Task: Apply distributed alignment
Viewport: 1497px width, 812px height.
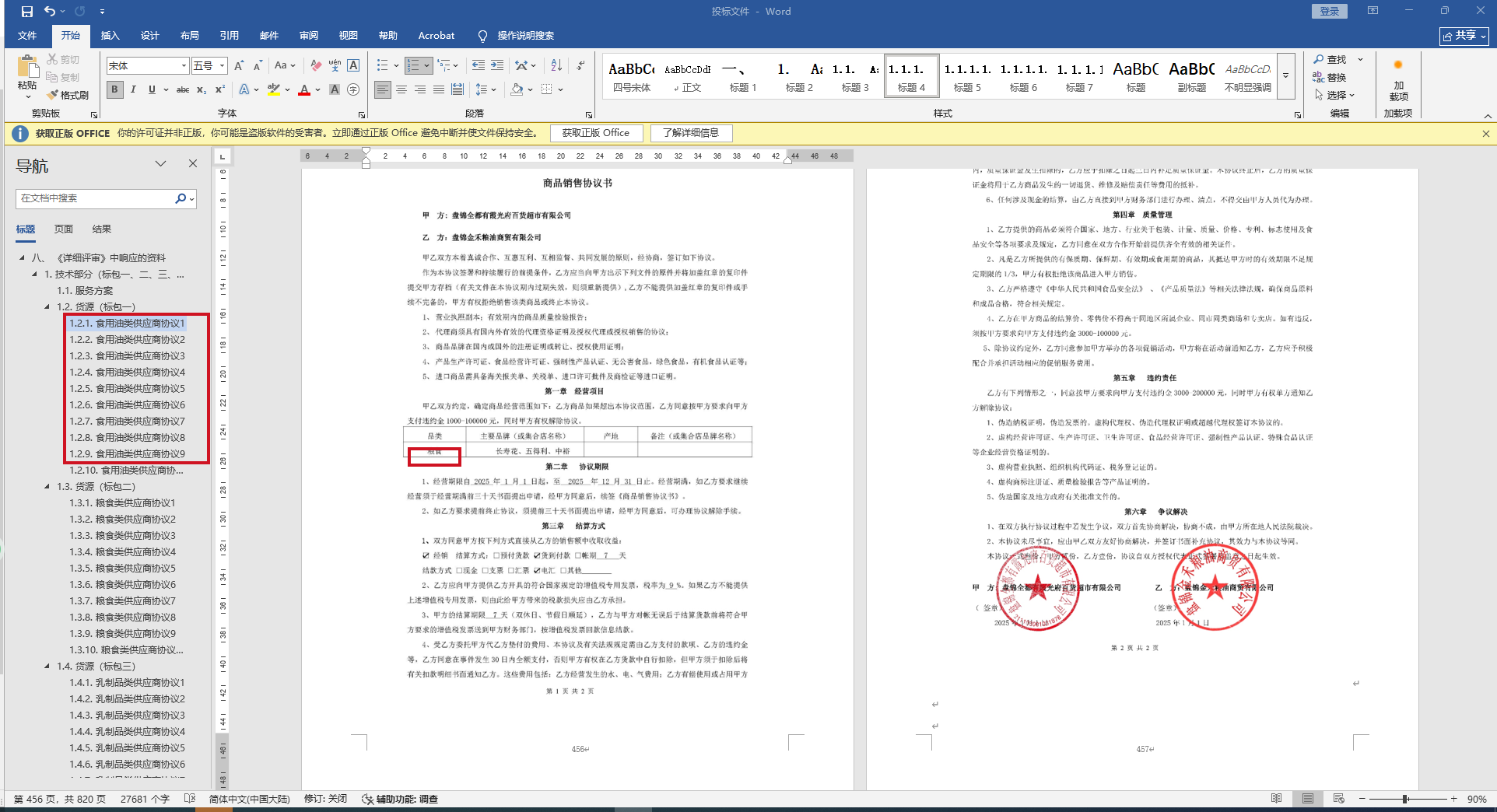Action: [x=458, y=89]
